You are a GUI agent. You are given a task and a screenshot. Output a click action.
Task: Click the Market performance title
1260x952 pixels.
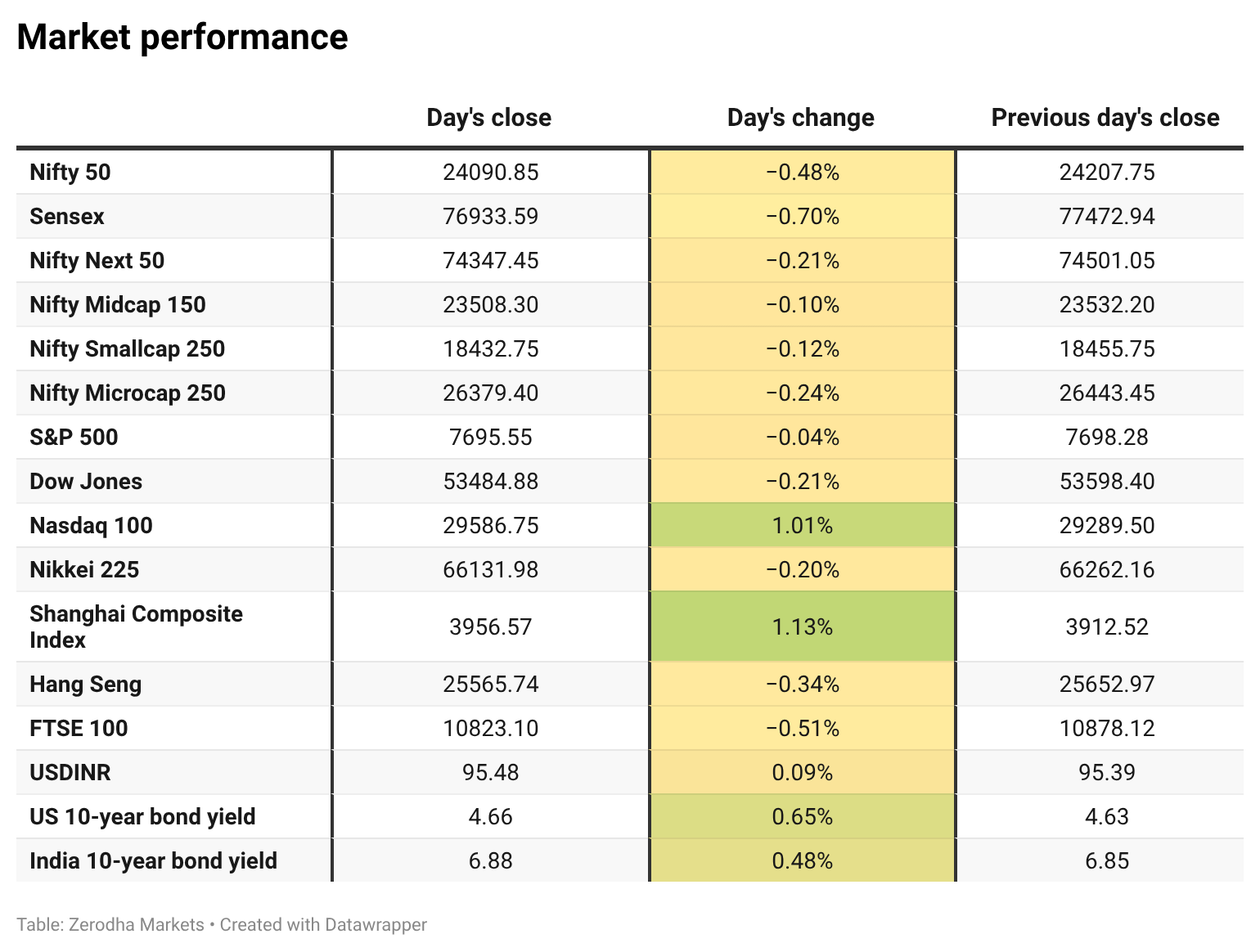182,38
